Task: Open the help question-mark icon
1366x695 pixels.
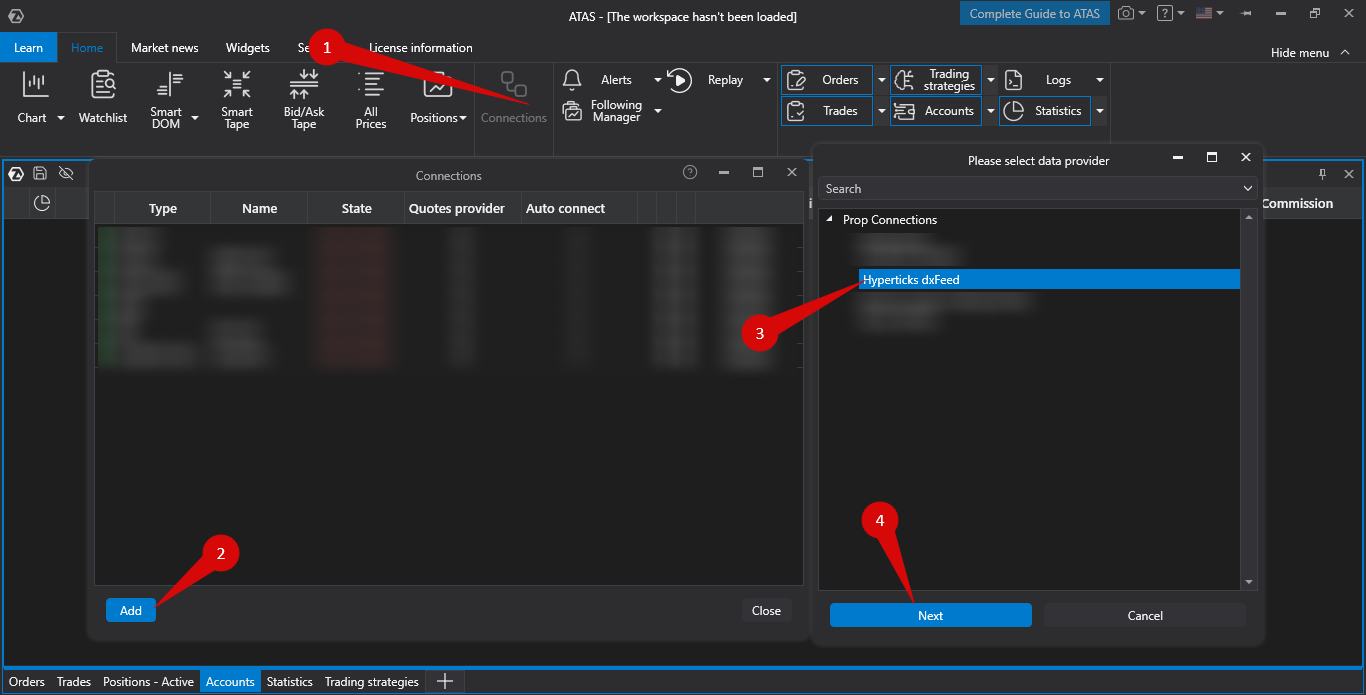Action: point(1164,13)
